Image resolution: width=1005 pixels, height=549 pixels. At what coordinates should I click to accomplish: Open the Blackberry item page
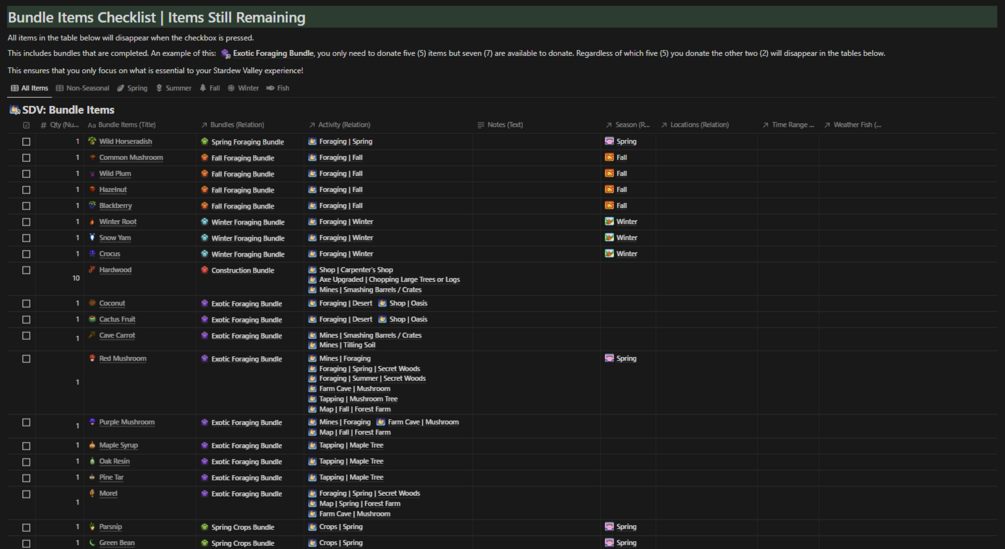[115, 206]
